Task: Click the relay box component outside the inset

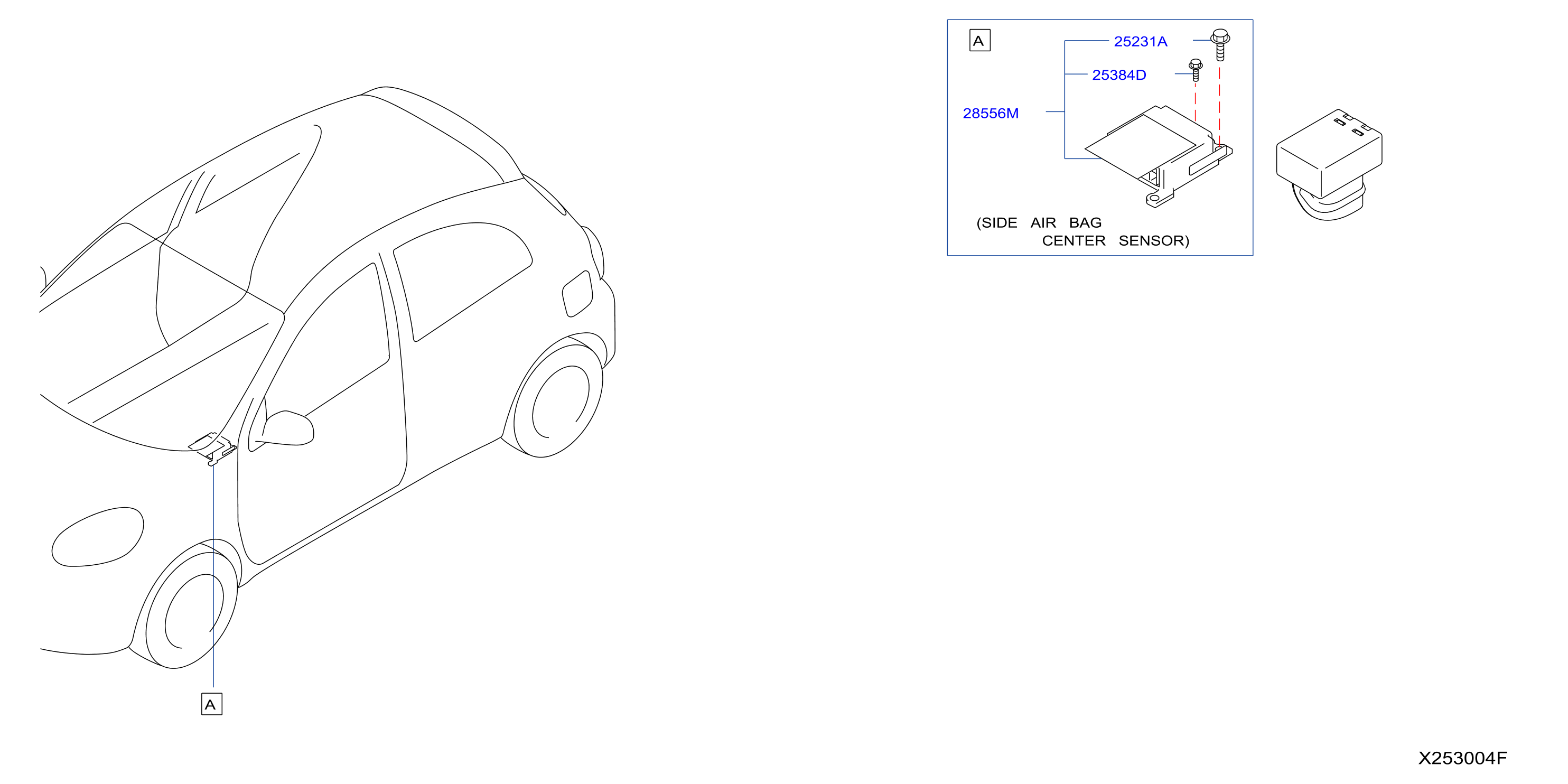Action: (x=1329, y=164)
